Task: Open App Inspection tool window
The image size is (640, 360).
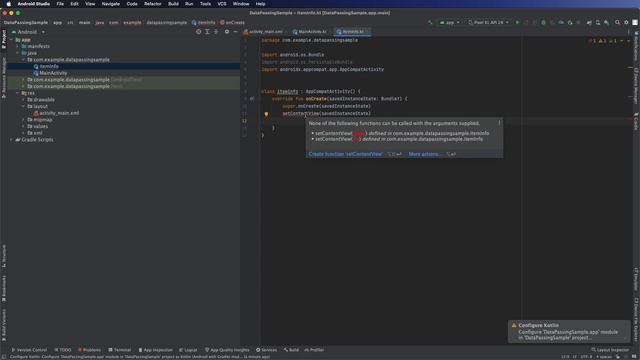Action: point(156,350)
